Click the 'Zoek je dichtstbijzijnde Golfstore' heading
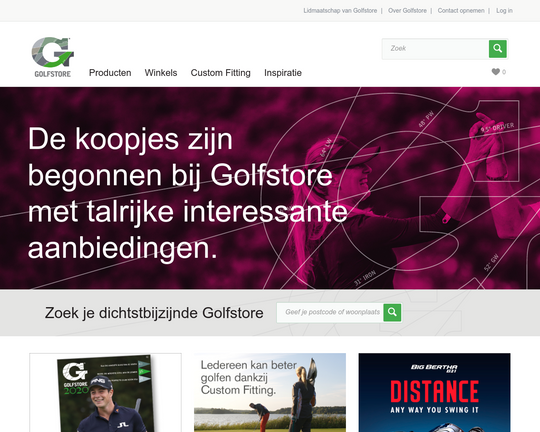 [154, 313]
